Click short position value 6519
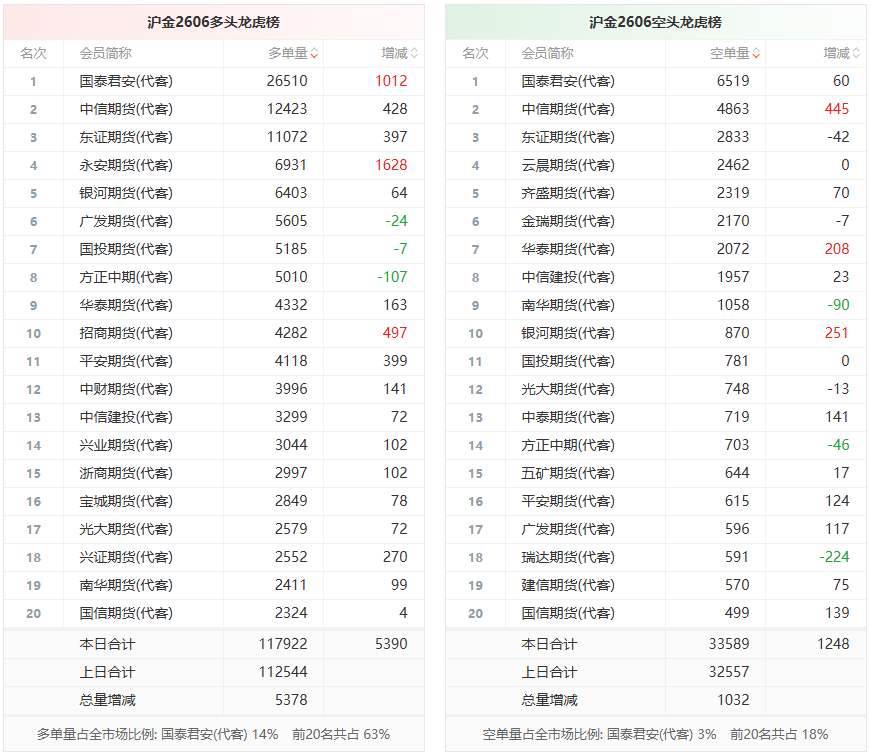Screen dimensions: 871x755 [733, 81]
